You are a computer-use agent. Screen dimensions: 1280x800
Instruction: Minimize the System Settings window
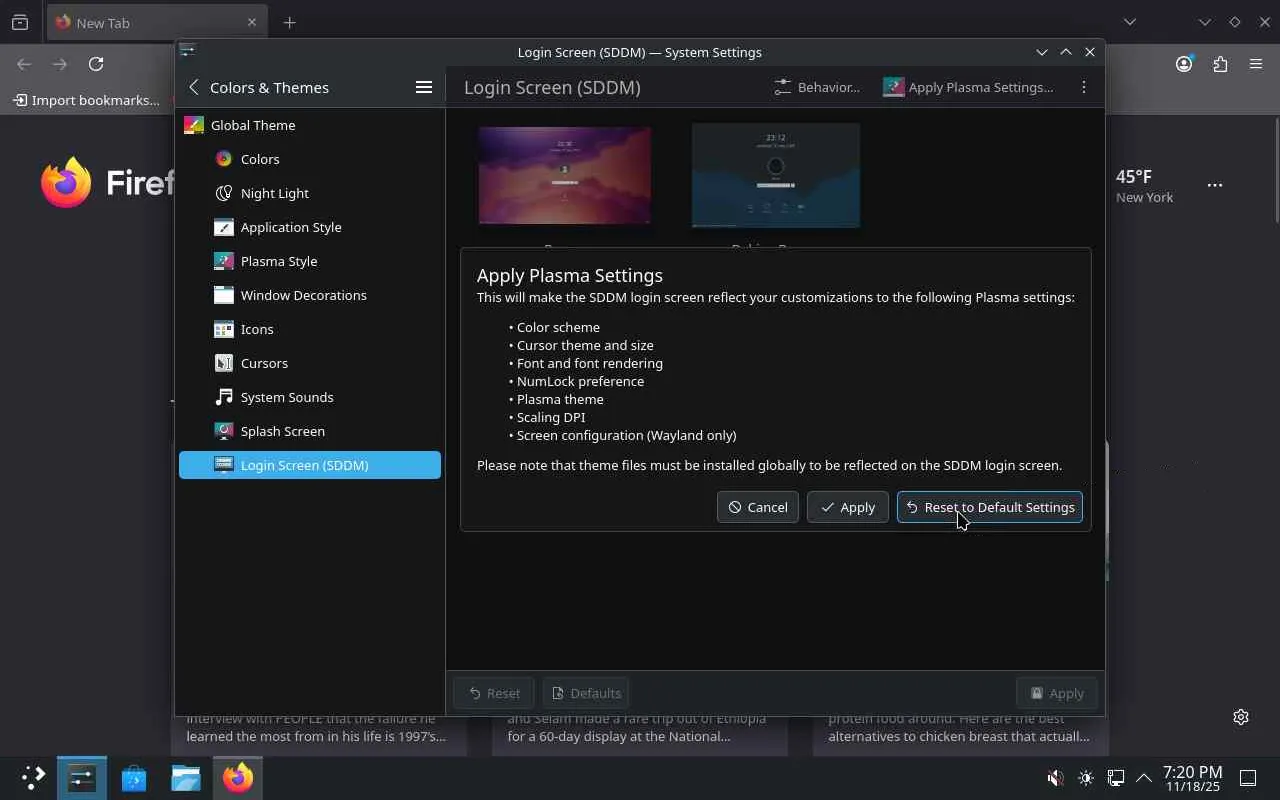coord(1042,52)
